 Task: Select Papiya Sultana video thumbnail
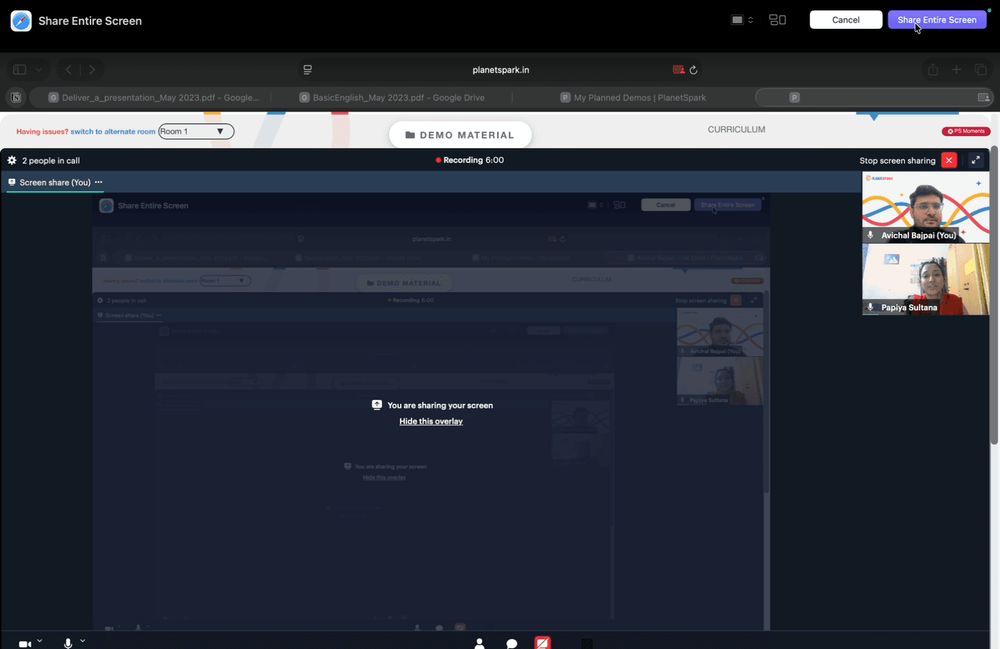[925, 279]
